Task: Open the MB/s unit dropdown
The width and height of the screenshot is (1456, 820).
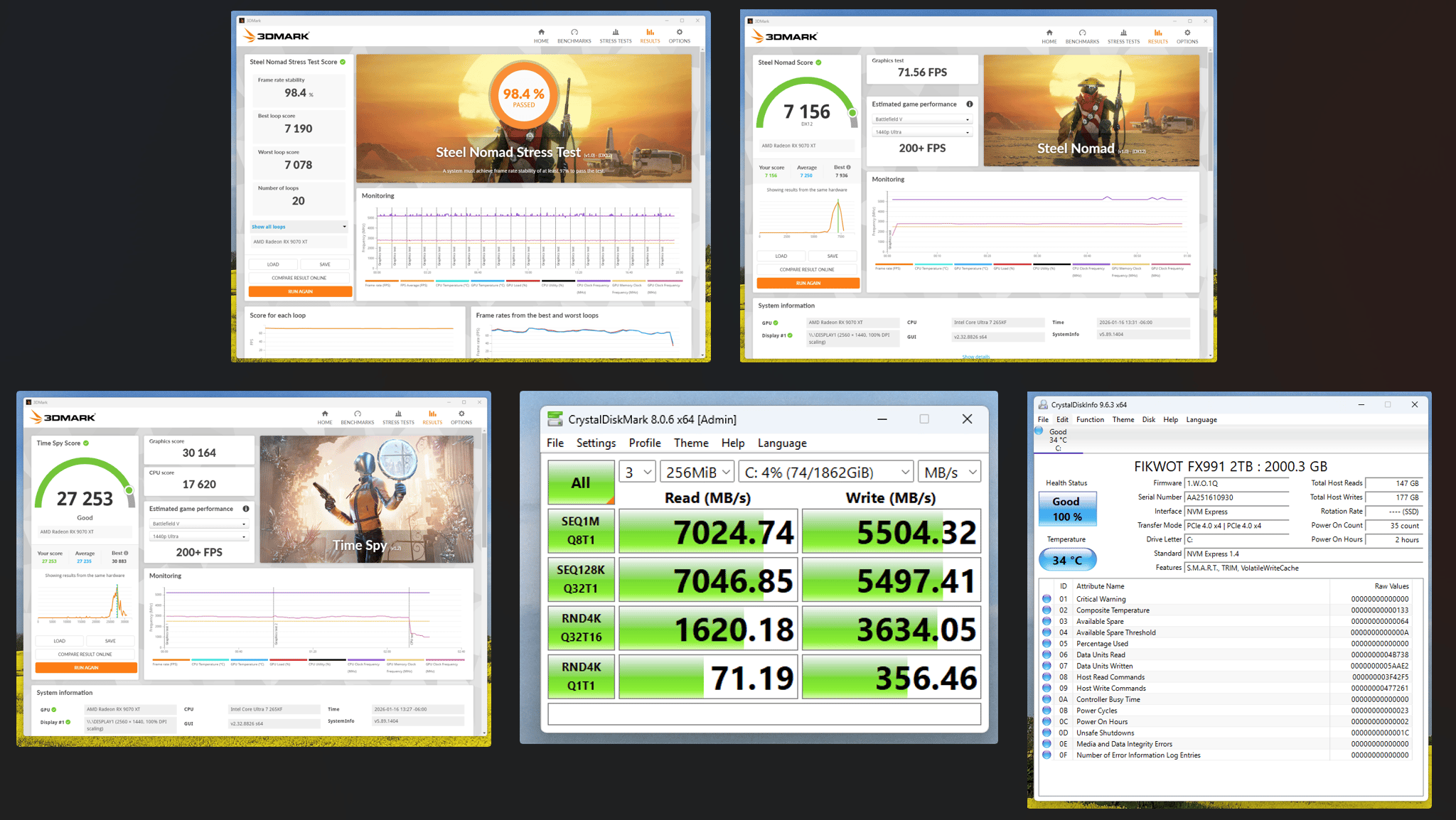Action: pyautogui.click(x=950, y=472)
